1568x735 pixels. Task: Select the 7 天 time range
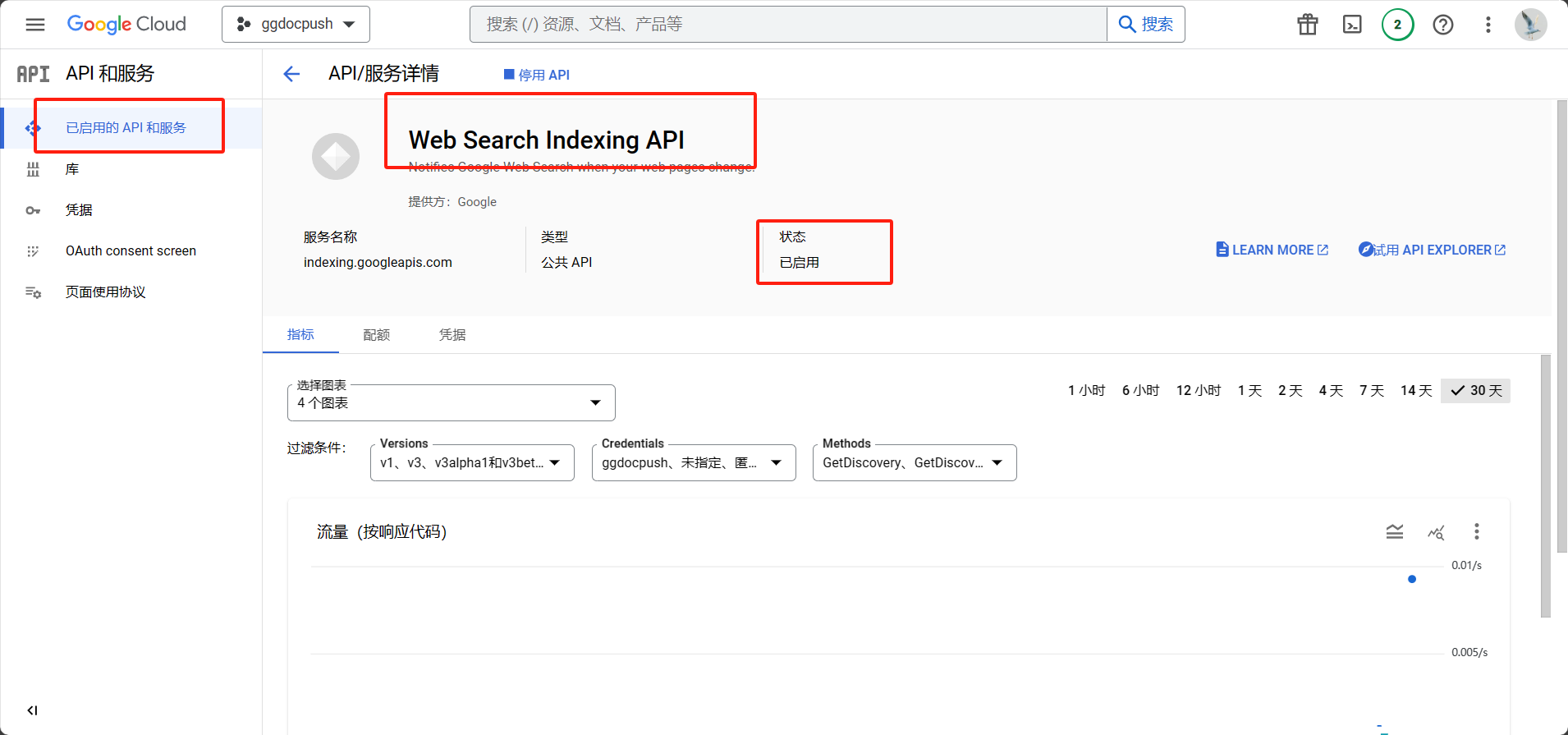coord(1372,391)
